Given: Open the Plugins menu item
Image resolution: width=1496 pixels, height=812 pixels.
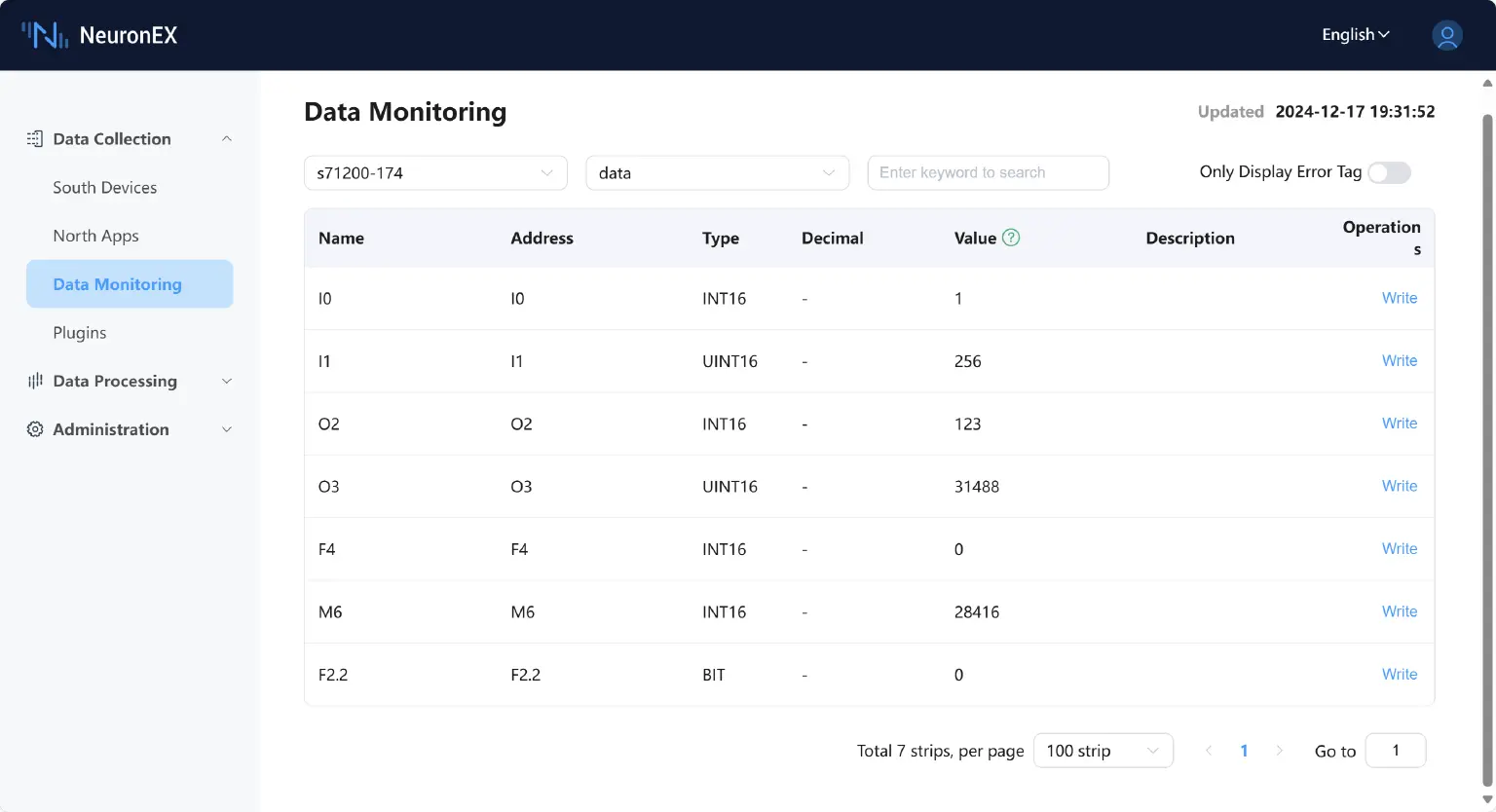Looking at the screenshot, I should [79, 332].
